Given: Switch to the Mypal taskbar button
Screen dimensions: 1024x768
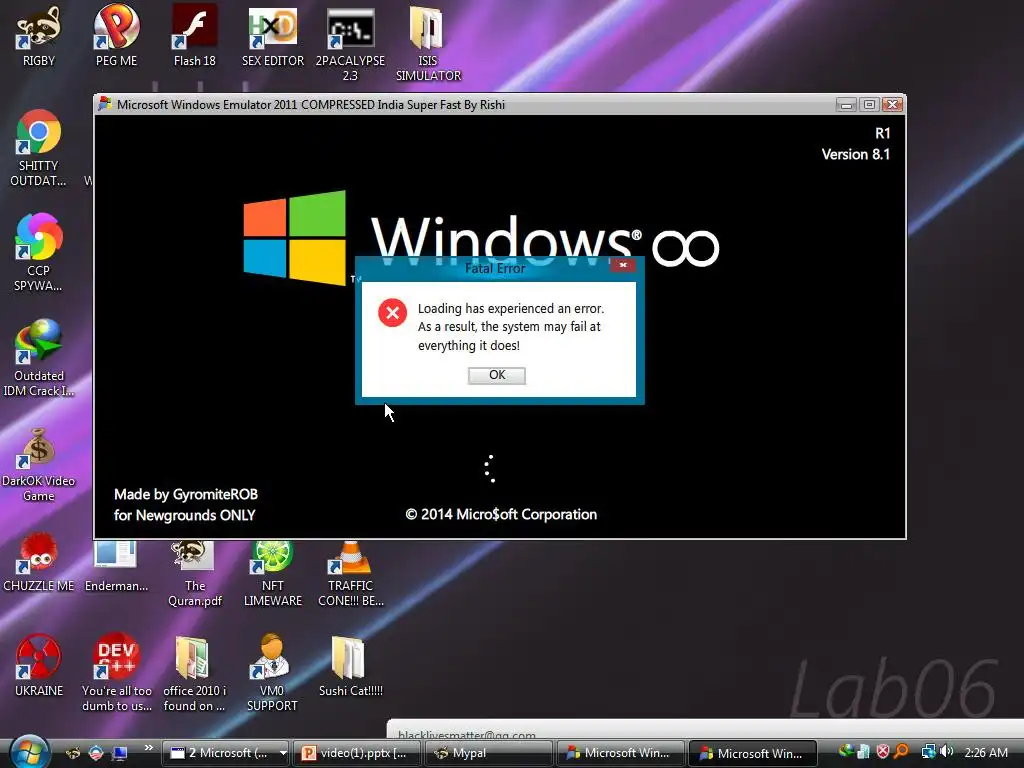Looking at the screenshot, I should click(488, 753).
